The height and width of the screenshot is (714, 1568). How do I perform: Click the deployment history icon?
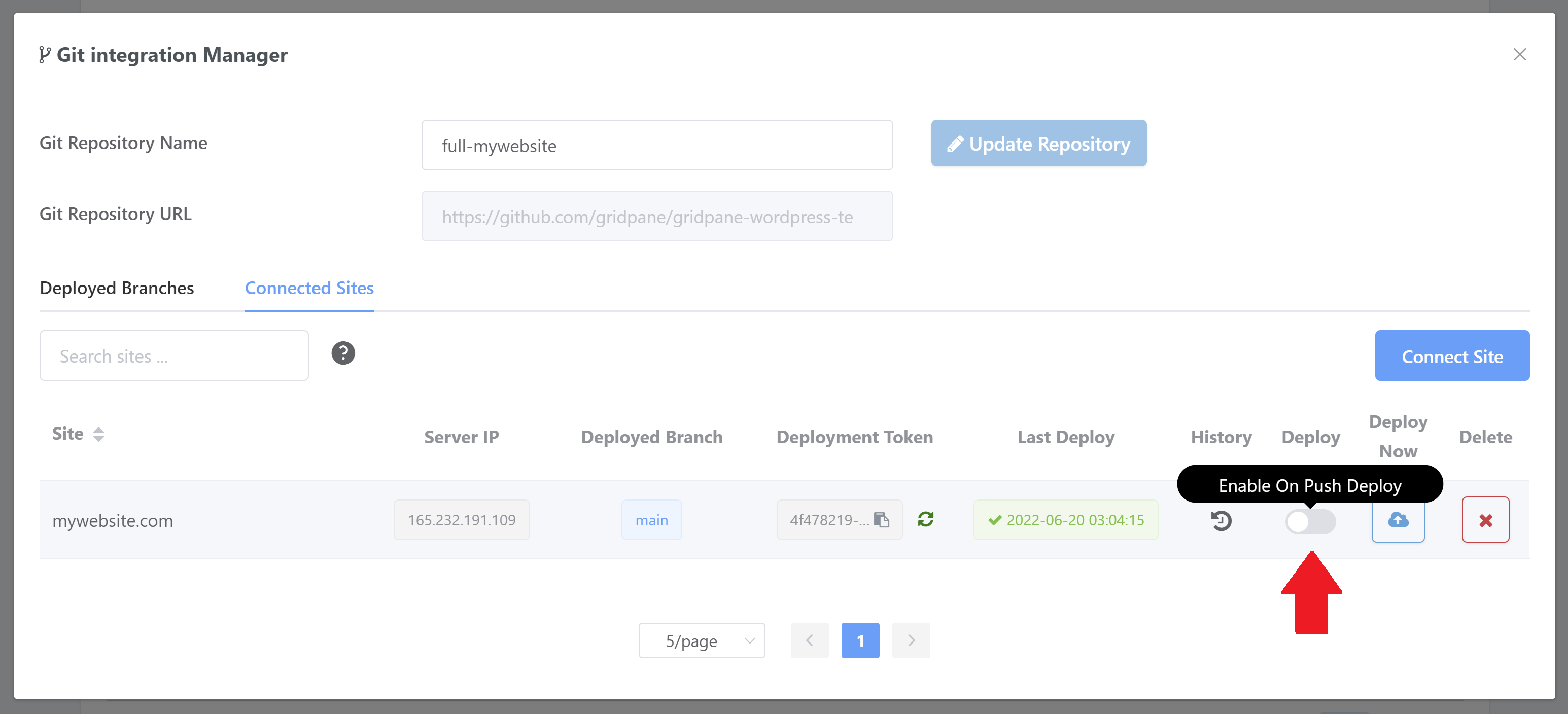click(x=1221, y=520)
